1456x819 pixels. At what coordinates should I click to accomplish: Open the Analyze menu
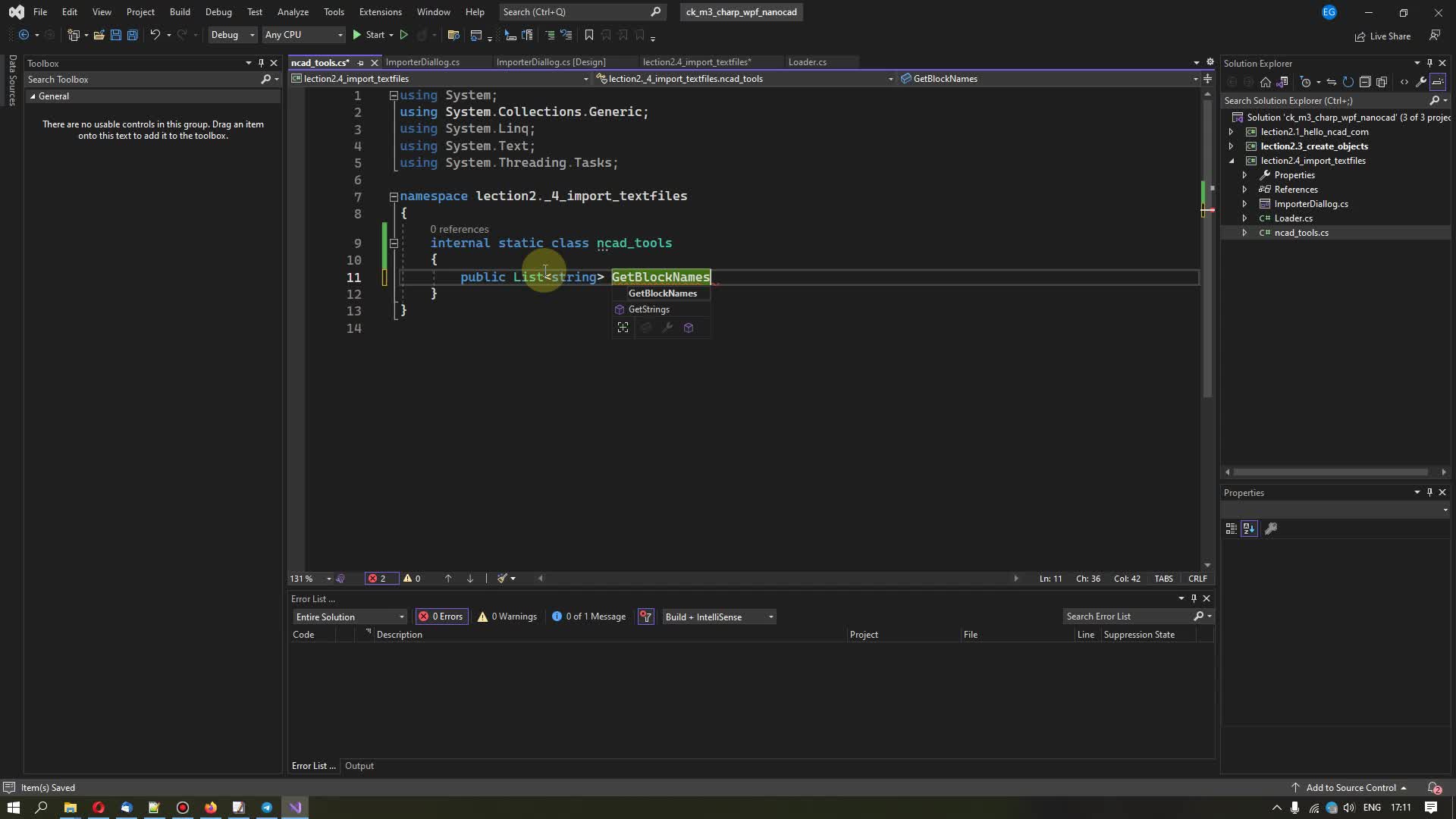click(293, 12)
